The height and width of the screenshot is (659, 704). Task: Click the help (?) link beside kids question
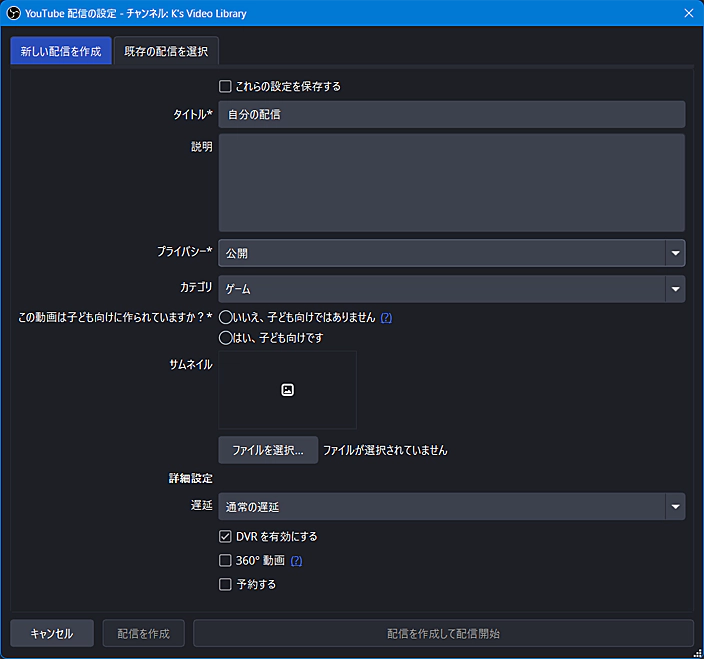click(x=386, y=317)
